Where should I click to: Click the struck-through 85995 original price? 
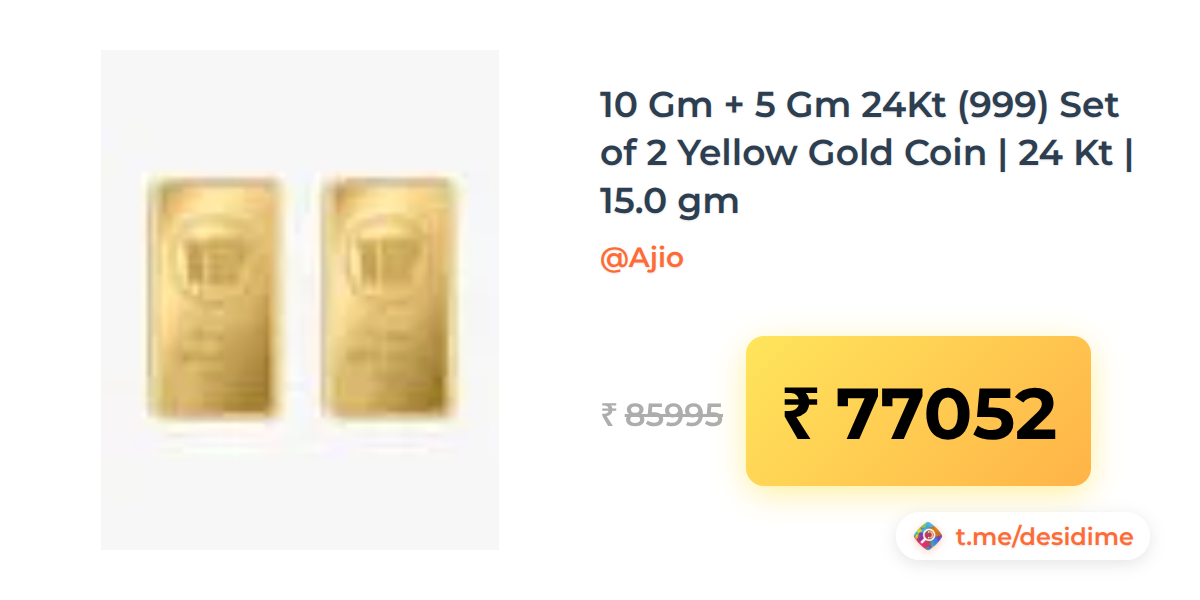674,414
